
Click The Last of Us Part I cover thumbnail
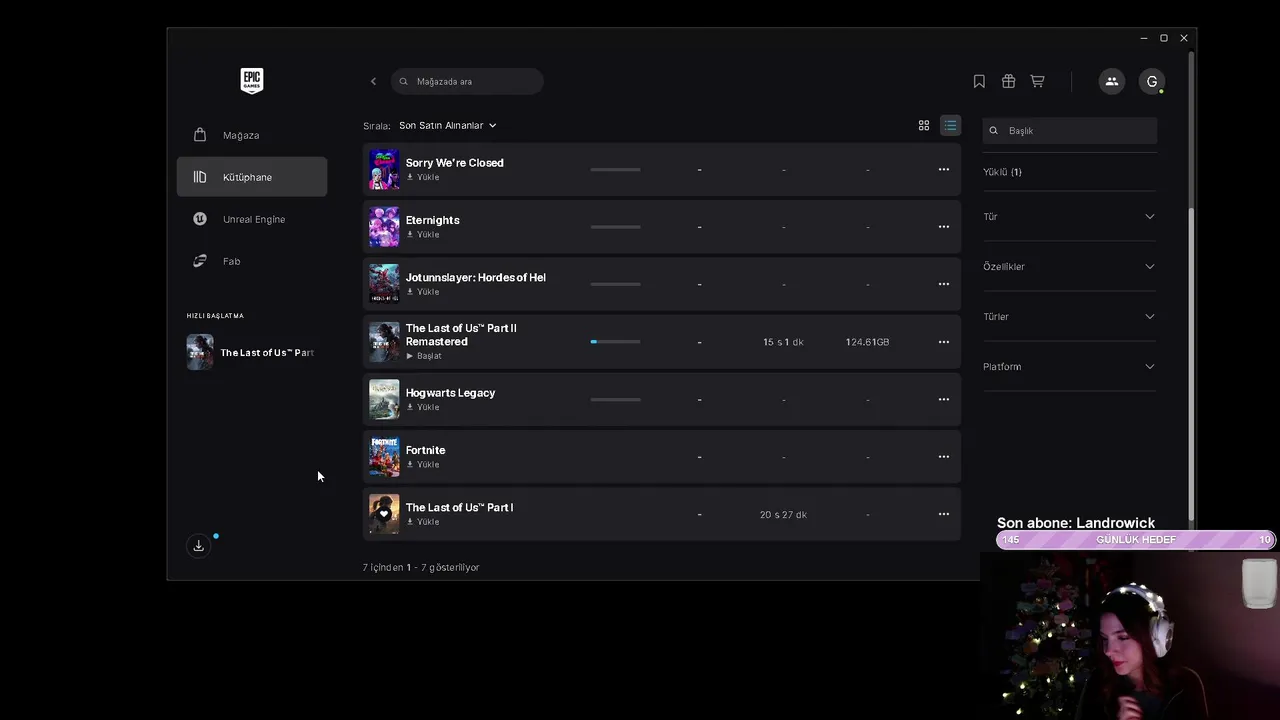[384, 514]
